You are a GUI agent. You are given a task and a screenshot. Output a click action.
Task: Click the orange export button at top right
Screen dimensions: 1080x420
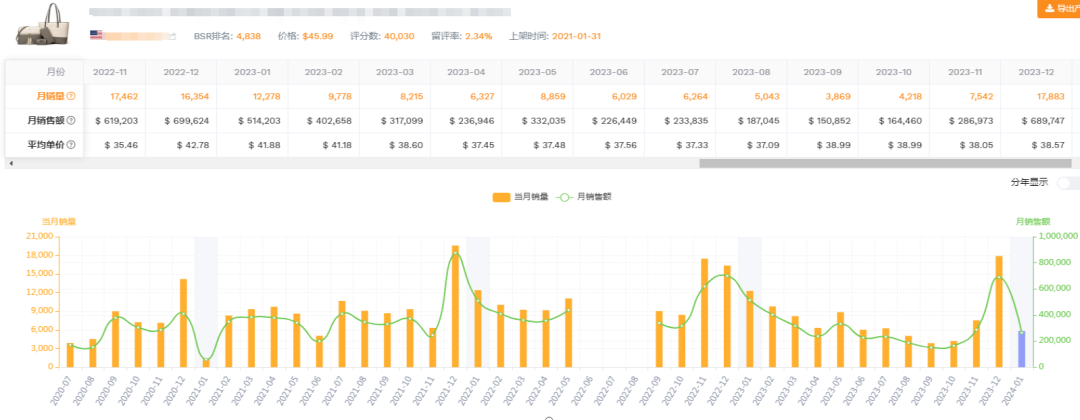(x=1059, y=8)
